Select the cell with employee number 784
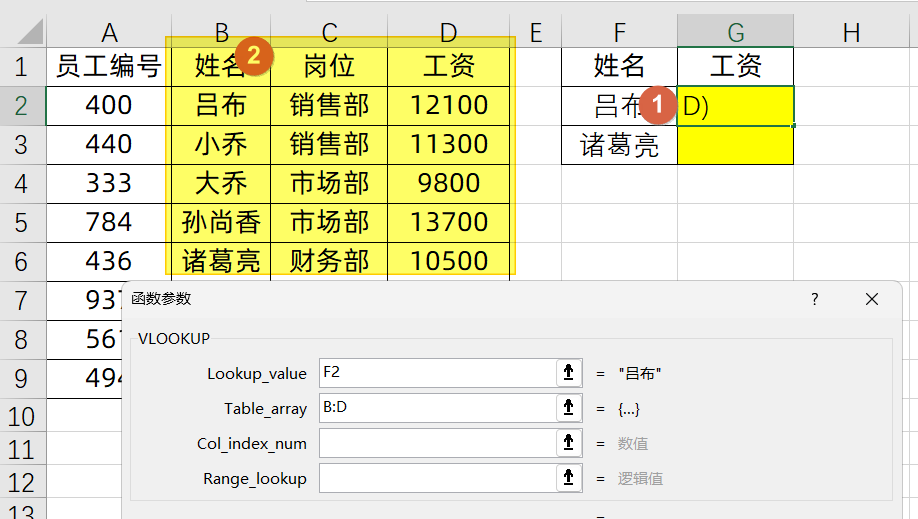 [x=109, y=223]
